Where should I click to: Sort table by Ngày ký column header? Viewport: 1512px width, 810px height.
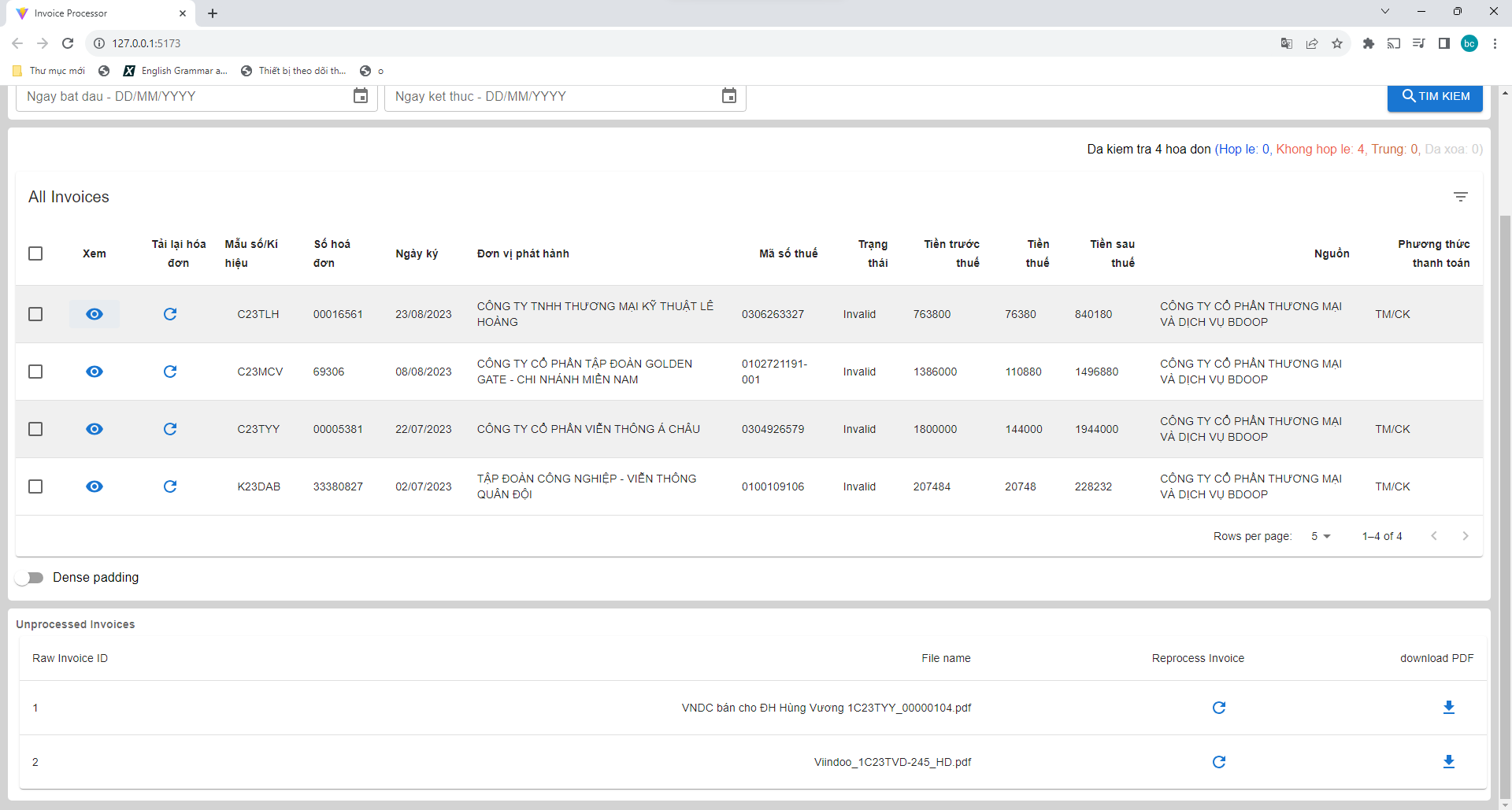tap(417, 253)
